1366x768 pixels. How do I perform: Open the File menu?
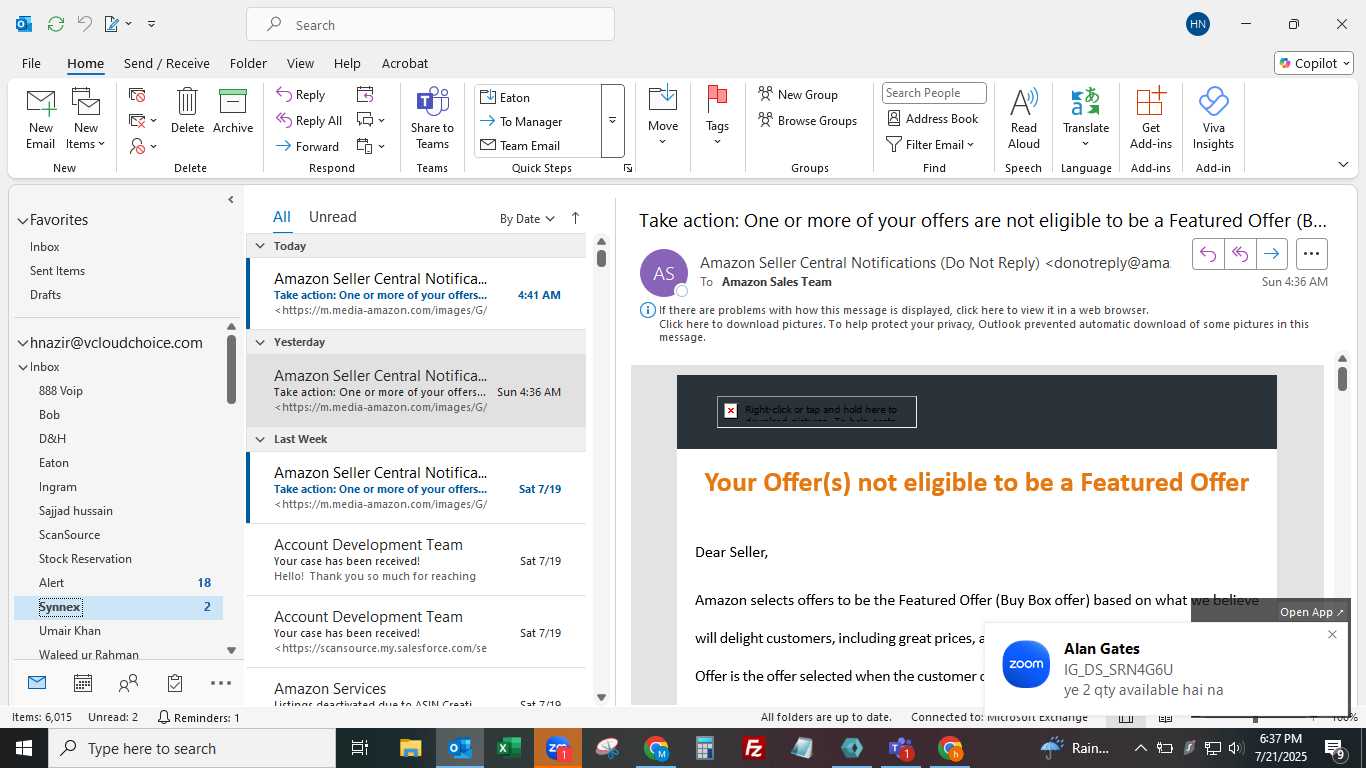pyautogui.click(x=31, y=63)
